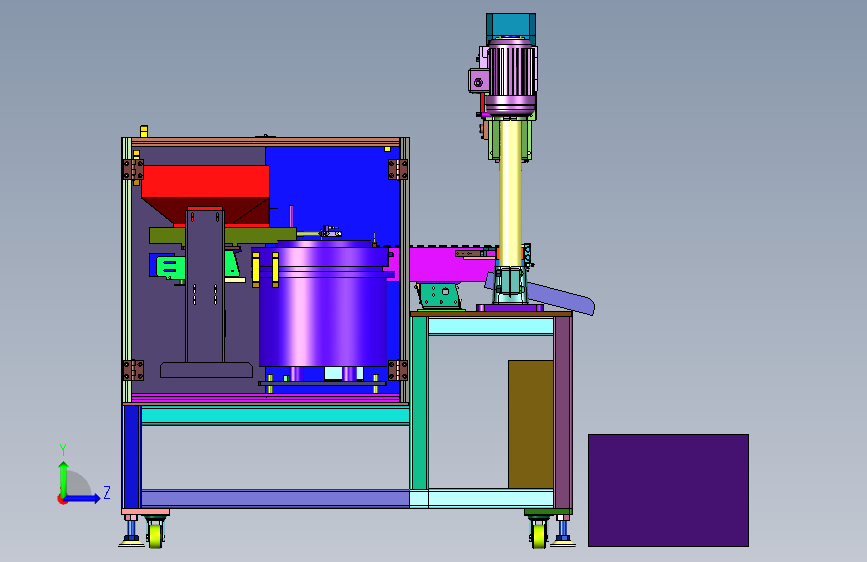
Task: Click the olive-green tray under the red hopper
Action: (222, 236)
